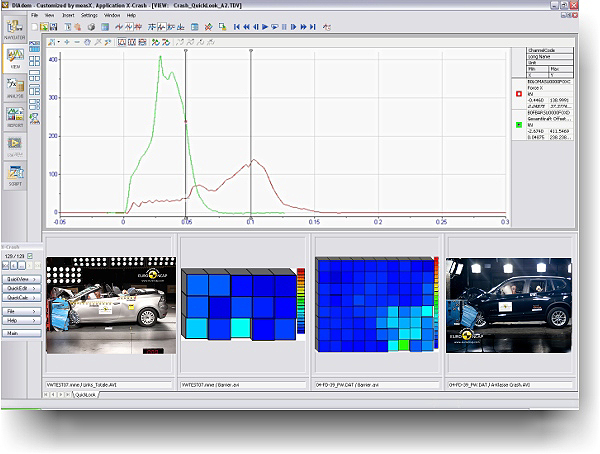This screenshot has width=600, height=454.
Task: Click the ellipsis button in X-Crash panel
Action: (22, 265)
